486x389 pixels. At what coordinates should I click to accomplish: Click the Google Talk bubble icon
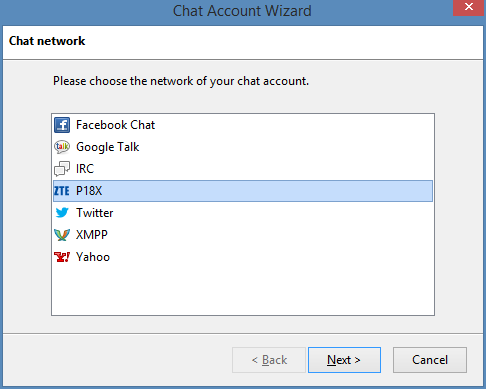click(62, 147)
